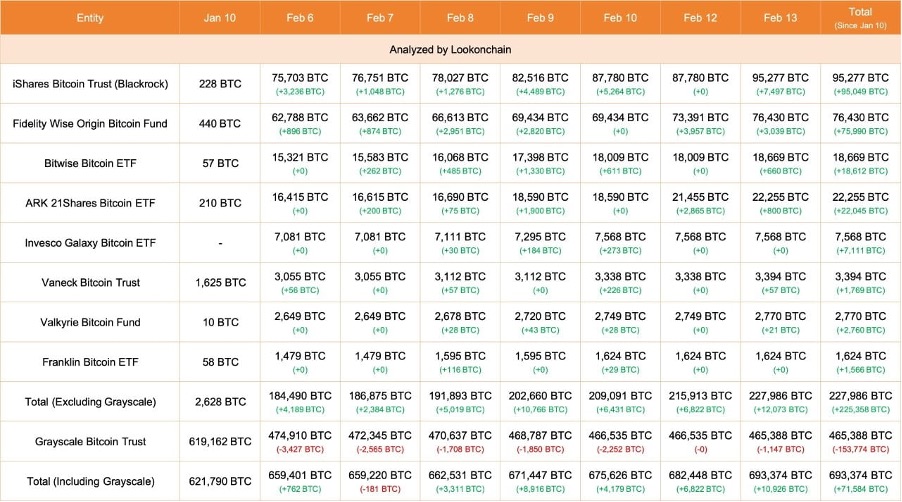Select the "Total (Since Jan 10)" header
Viewport: 902px width, 502px height.
point(860,18)
